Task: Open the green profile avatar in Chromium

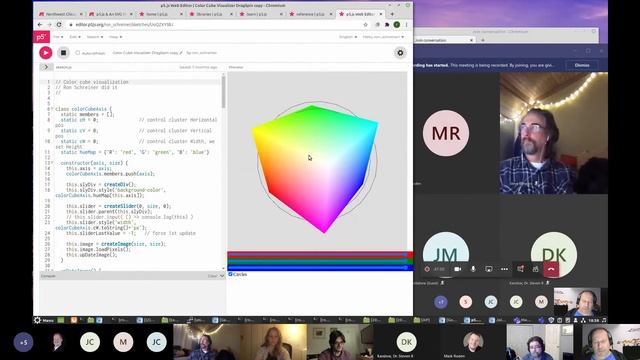Action: coord(397,24)
